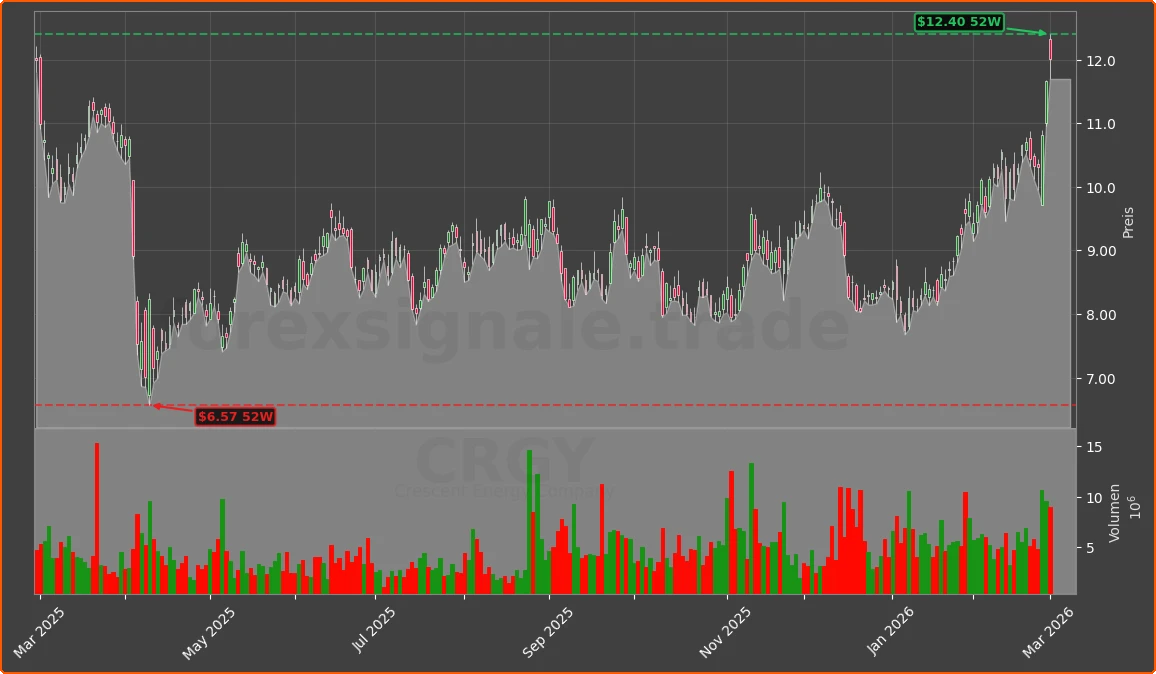Viewport: 1156px width, 674px height.
Task: Click the Preis axis title
Action: [x=1128, y=222]
